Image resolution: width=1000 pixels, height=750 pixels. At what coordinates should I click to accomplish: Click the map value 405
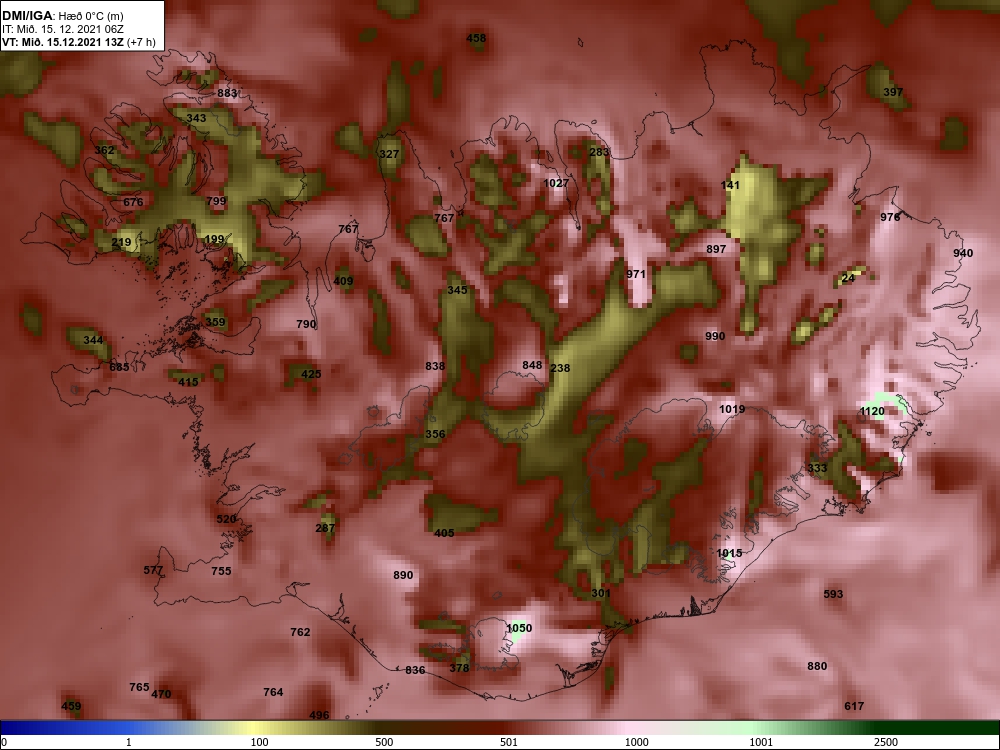pos(444,534)
